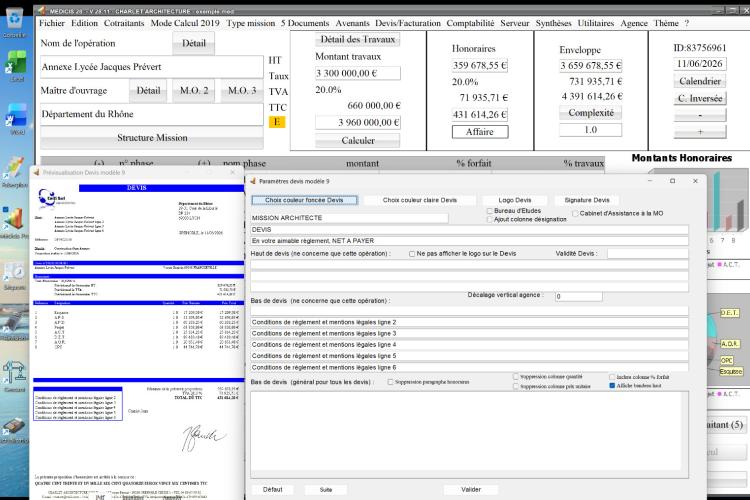Click Détail next to Maître d'ouvrage
Screen dimensions: 750x500
[x=148, y=90]
